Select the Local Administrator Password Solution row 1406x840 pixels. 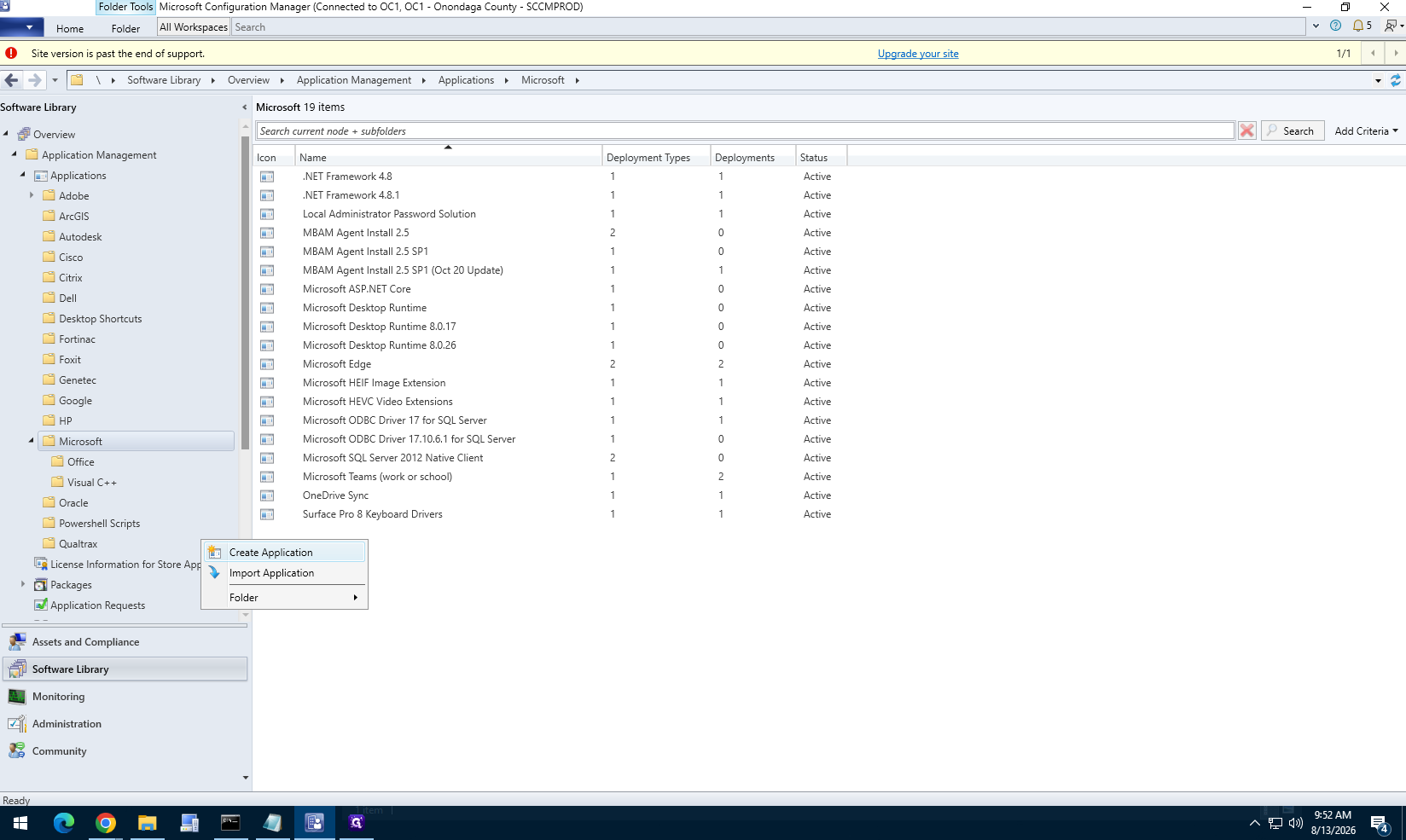point(551,214)
